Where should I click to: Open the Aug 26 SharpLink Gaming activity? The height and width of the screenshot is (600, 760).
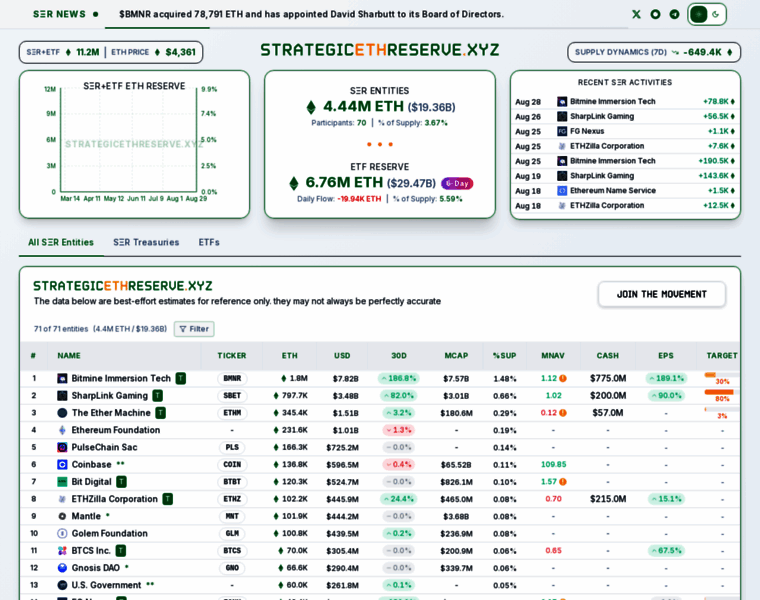coord(625,116)
